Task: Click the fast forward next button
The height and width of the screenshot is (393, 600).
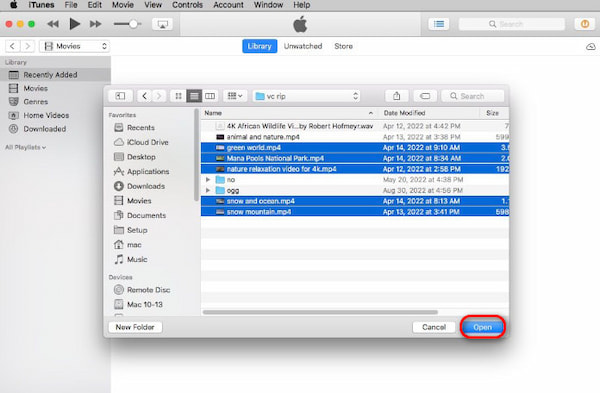Action: [x=96, y=24]
